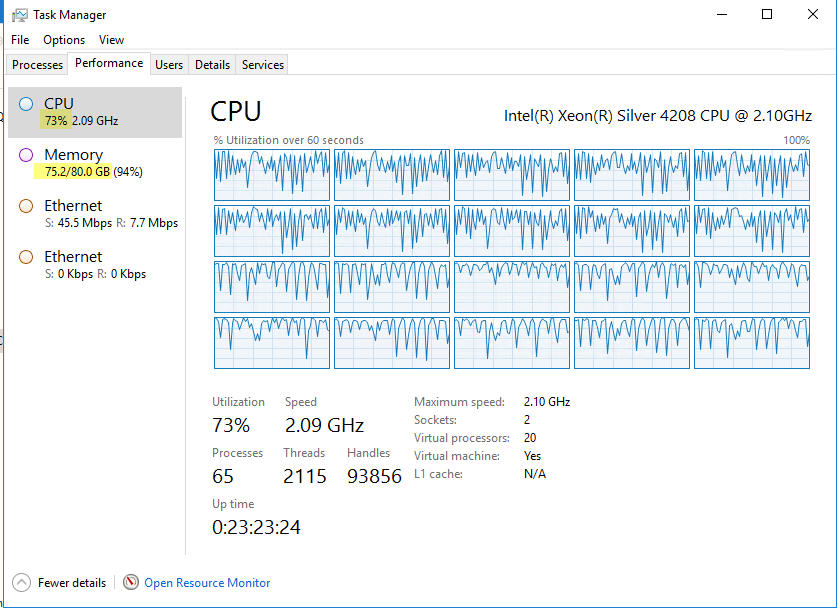837x609 pixels.
Task: Switch to the Users tab
Action: pyautogui.click(x=169, y=65)
